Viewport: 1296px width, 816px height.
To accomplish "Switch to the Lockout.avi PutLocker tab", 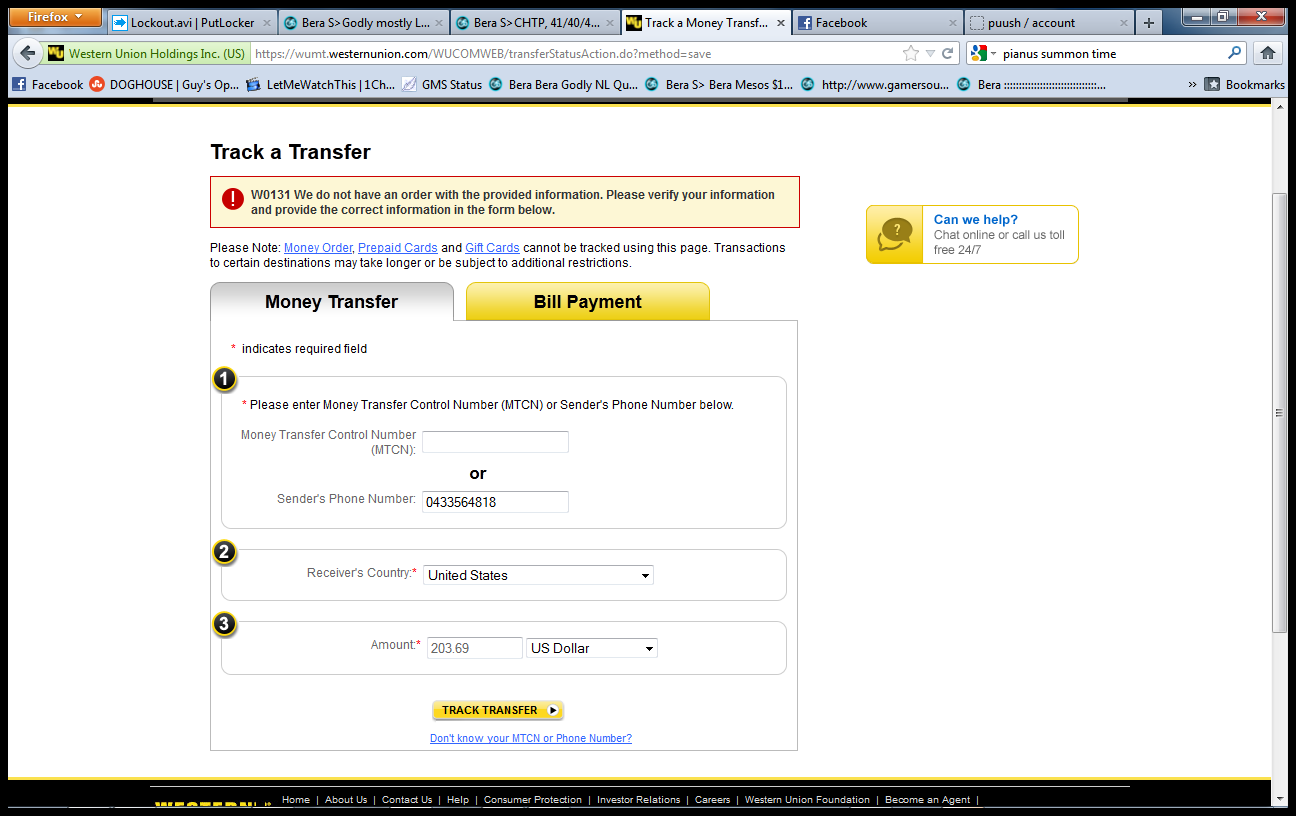I will [x=190, y=23].
